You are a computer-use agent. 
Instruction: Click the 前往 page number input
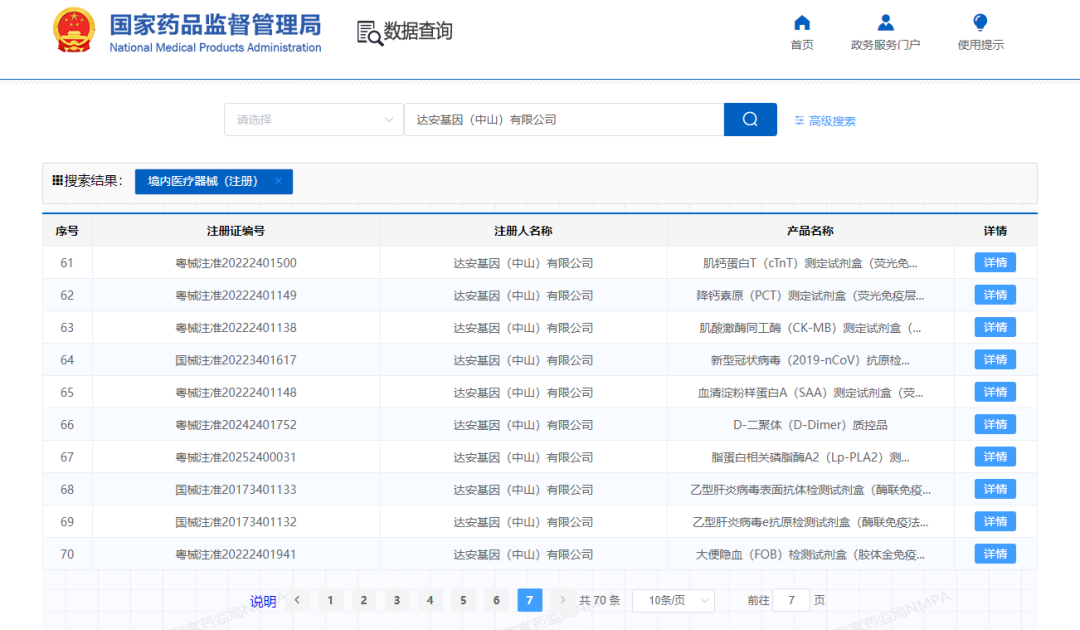pyautogui.click(x=791, y=600)
